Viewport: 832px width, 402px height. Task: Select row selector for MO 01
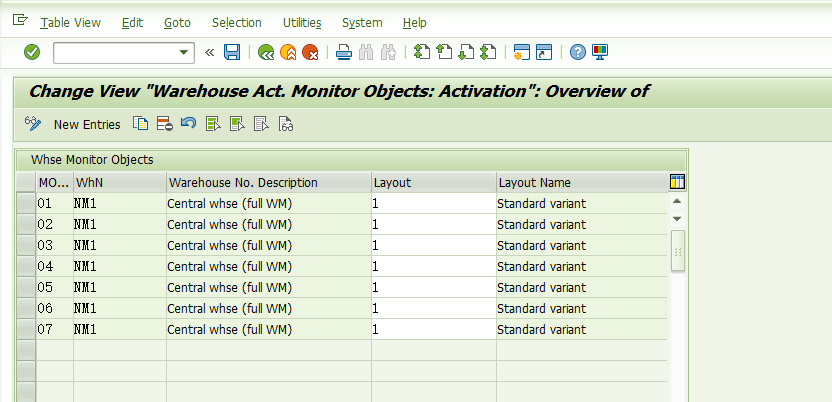pos(25,203)
